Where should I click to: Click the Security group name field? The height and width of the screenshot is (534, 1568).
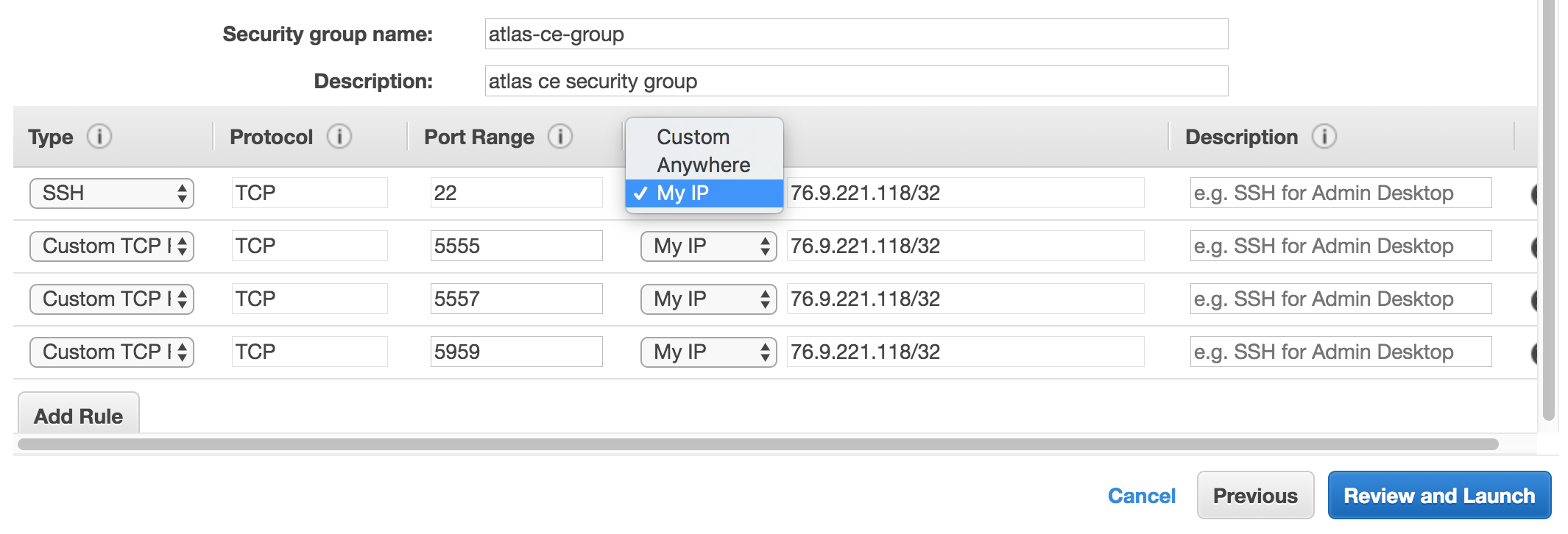856,34
